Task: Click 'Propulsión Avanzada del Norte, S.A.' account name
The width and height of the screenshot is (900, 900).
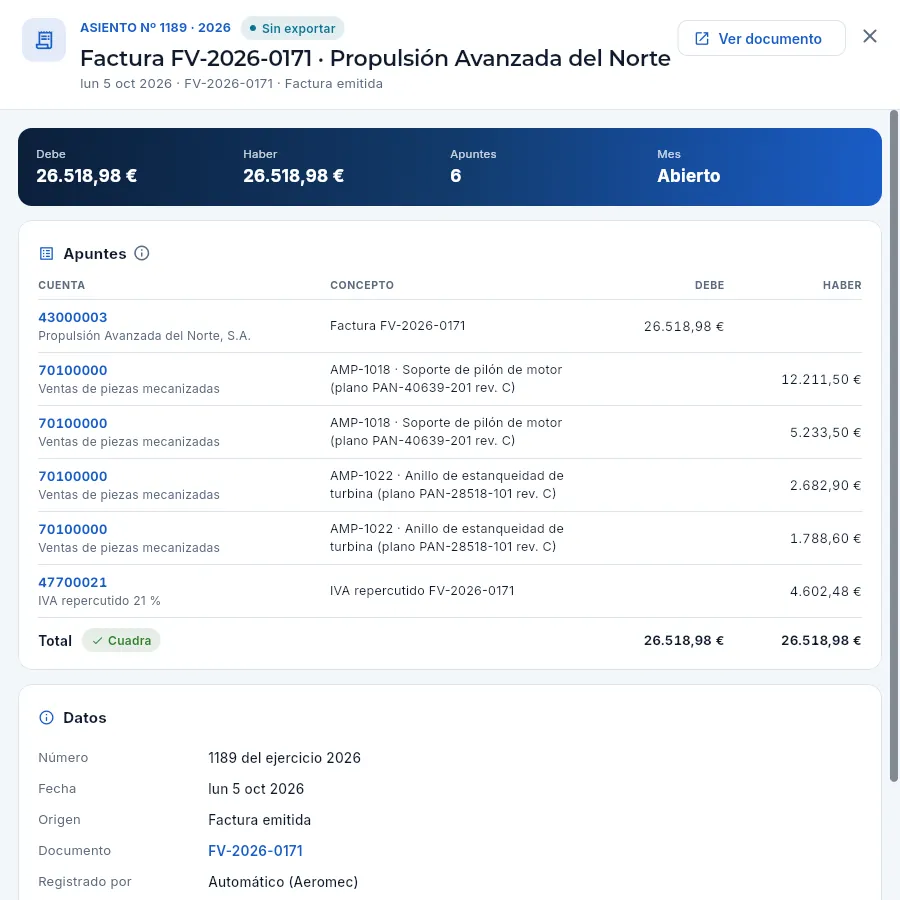Action: pyautogui.click(x=145, y=336)
